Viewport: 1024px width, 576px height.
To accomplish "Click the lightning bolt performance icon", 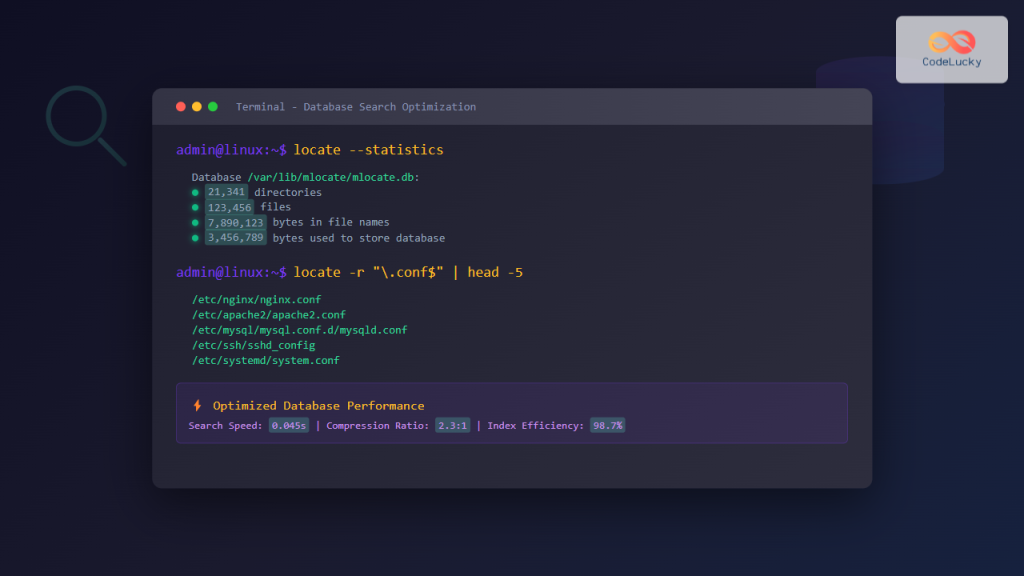I will pos(197,405).
